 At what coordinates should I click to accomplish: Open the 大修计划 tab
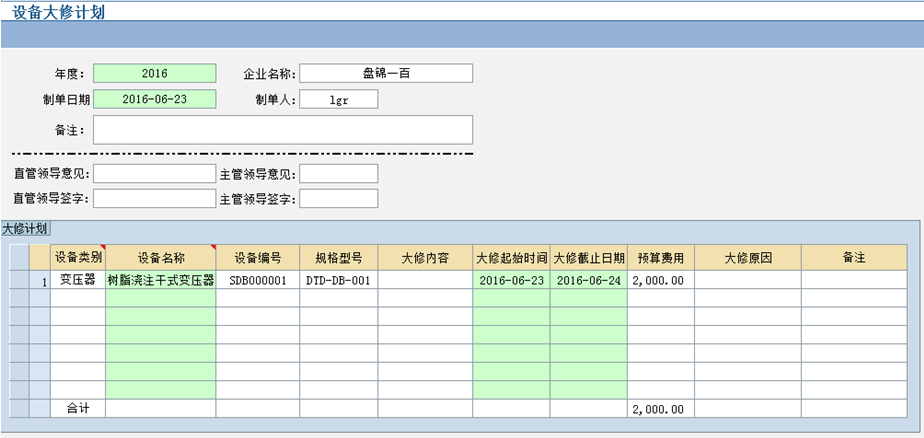[x=25, y=229]
